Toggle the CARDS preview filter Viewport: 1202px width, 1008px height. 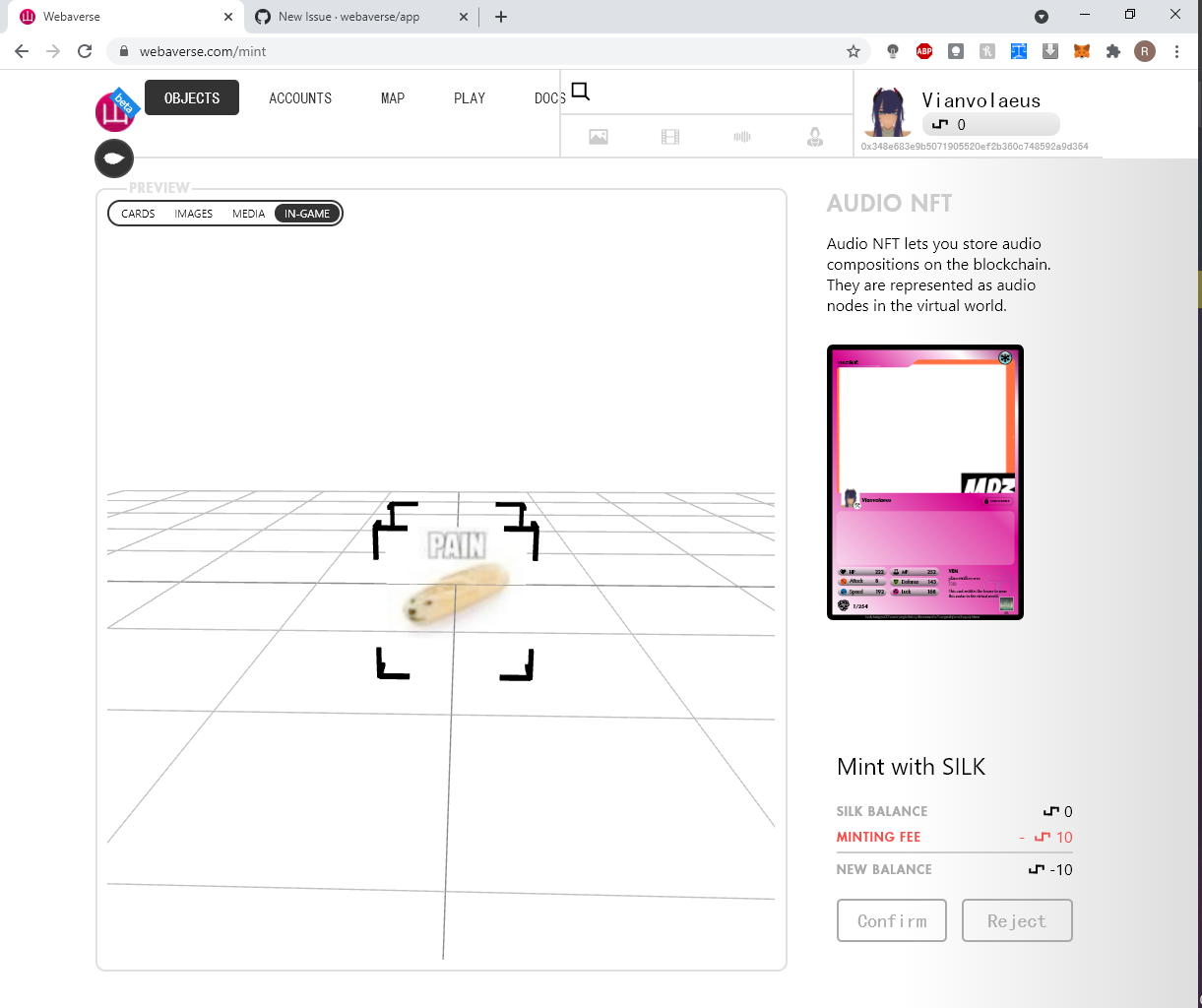(137, 214)
